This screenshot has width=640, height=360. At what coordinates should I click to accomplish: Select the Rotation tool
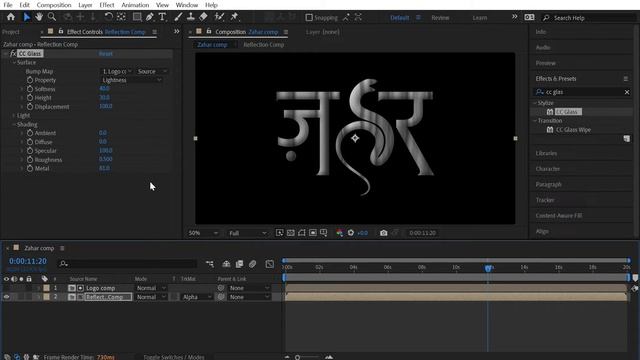point(109,17)
